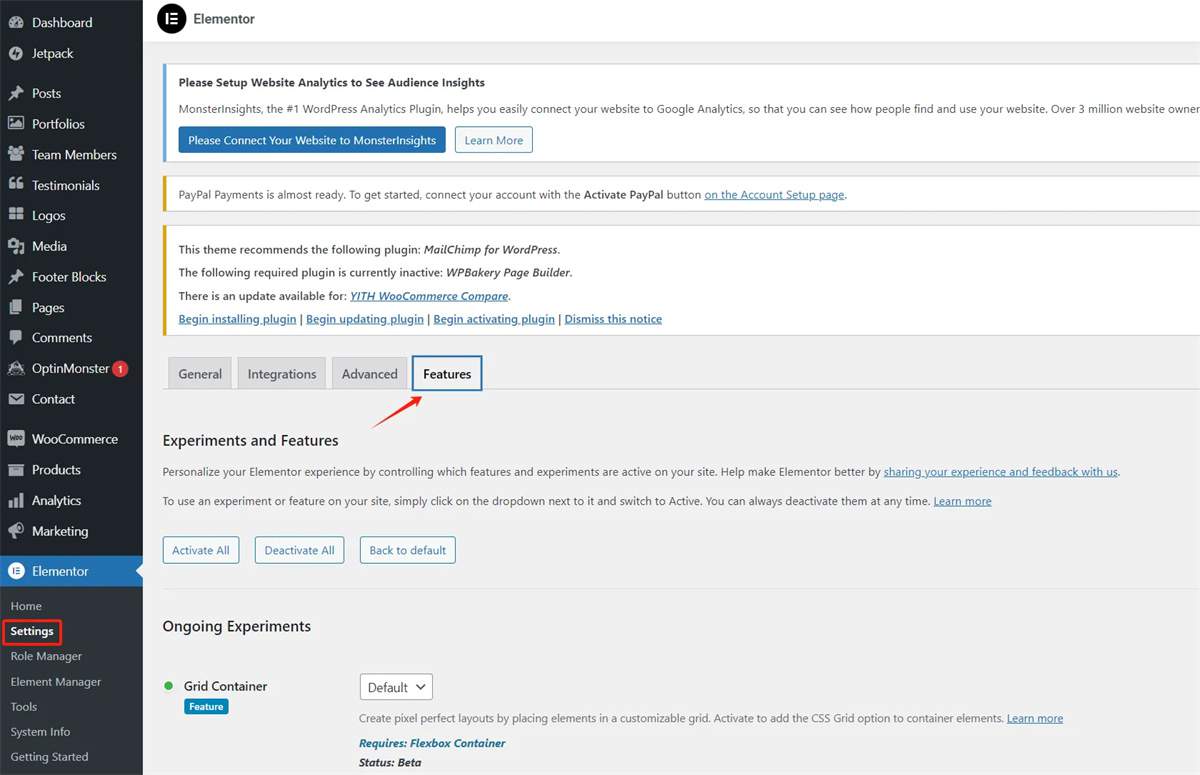This screenshot has height=775, width=1200.
Task: Open System Info submenu item
Action: click(40, 732)
